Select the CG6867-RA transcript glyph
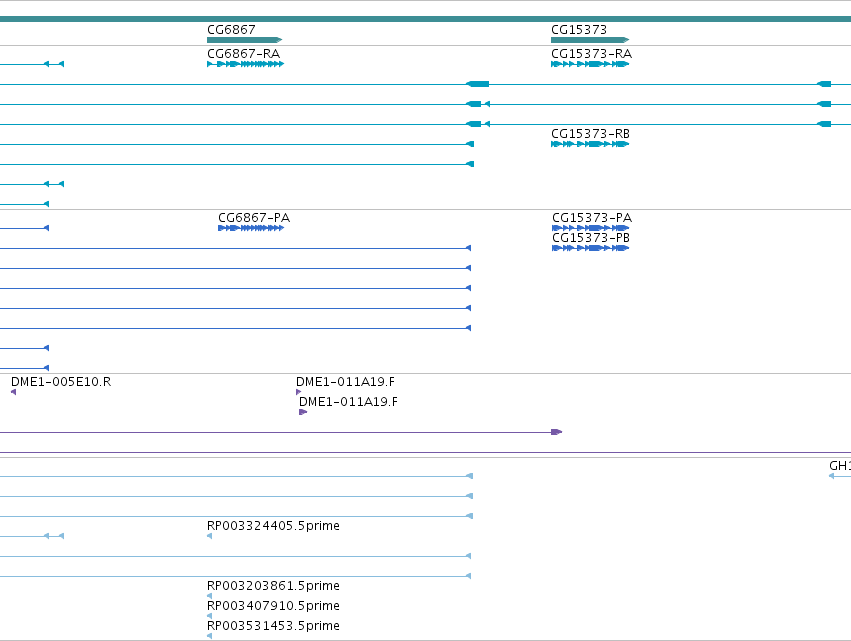 pos(245,64)
